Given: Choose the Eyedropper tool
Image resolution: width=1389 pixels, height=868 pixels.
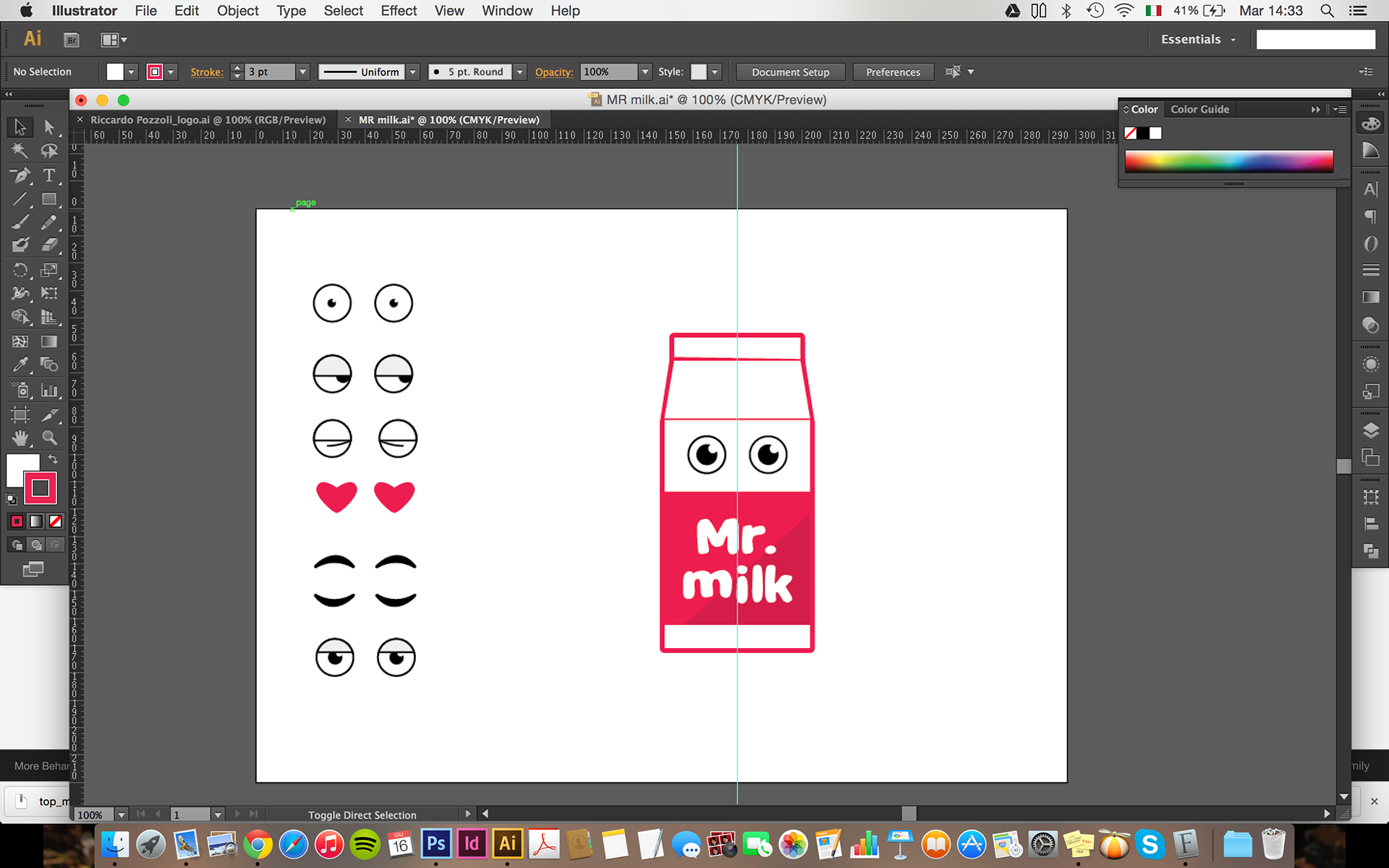Looking at the screenshot, I should point(20,365).
